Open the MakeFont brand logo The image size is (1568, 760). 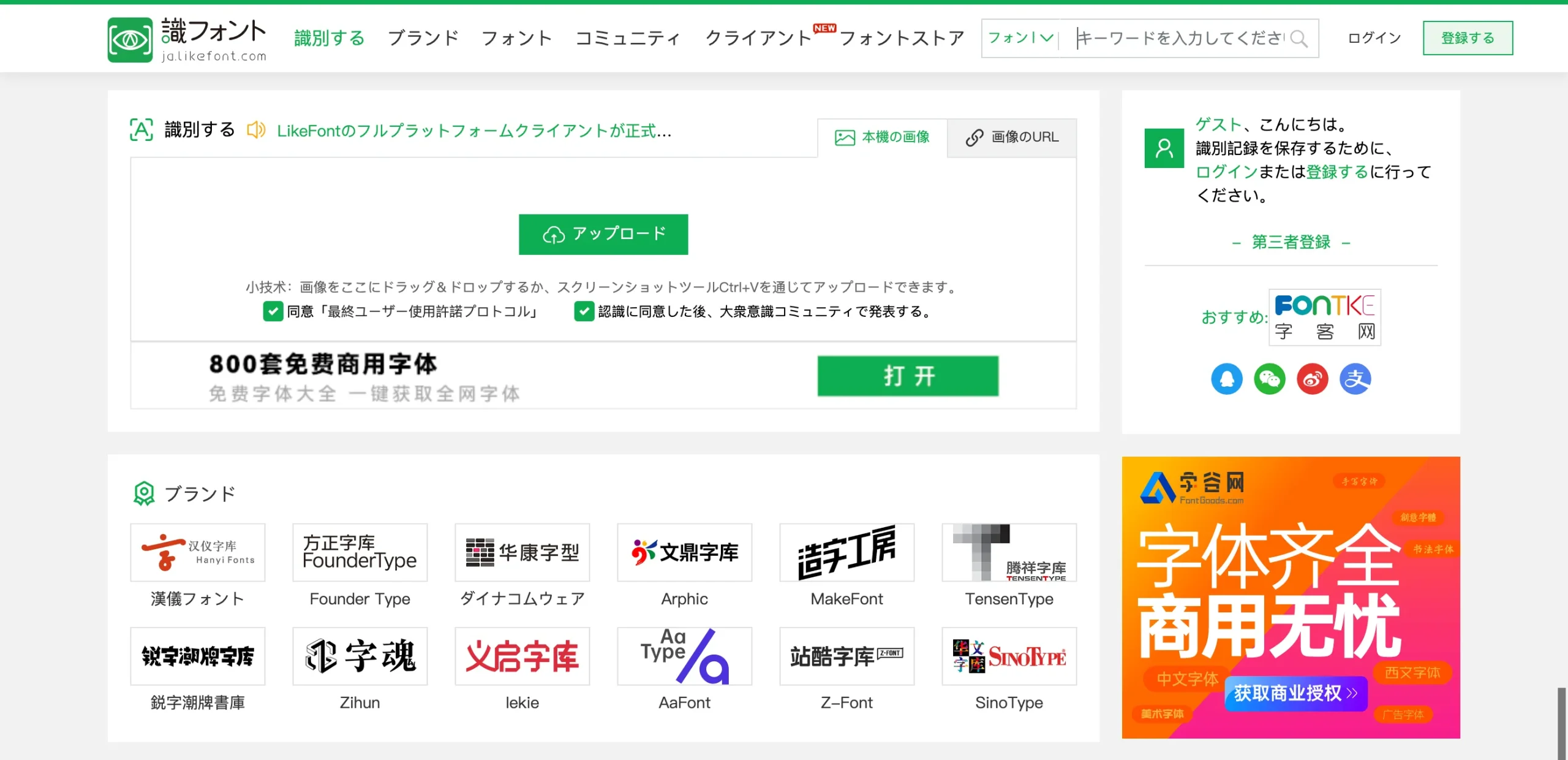[847, 552]
